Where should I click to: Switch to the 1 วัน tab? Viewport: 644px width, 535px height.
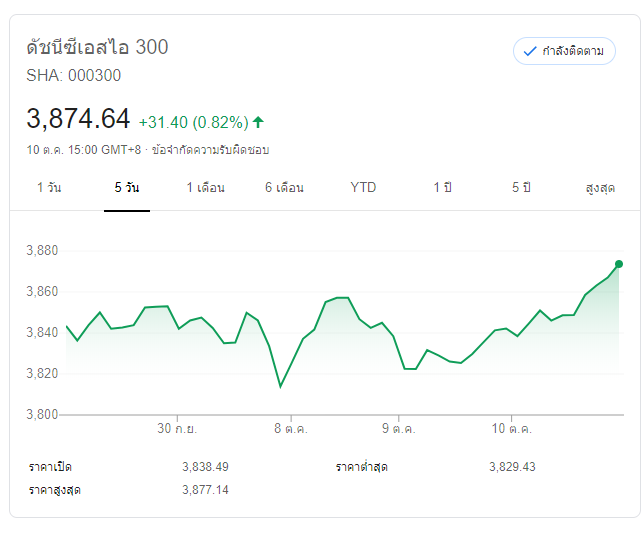coord(49,188)
